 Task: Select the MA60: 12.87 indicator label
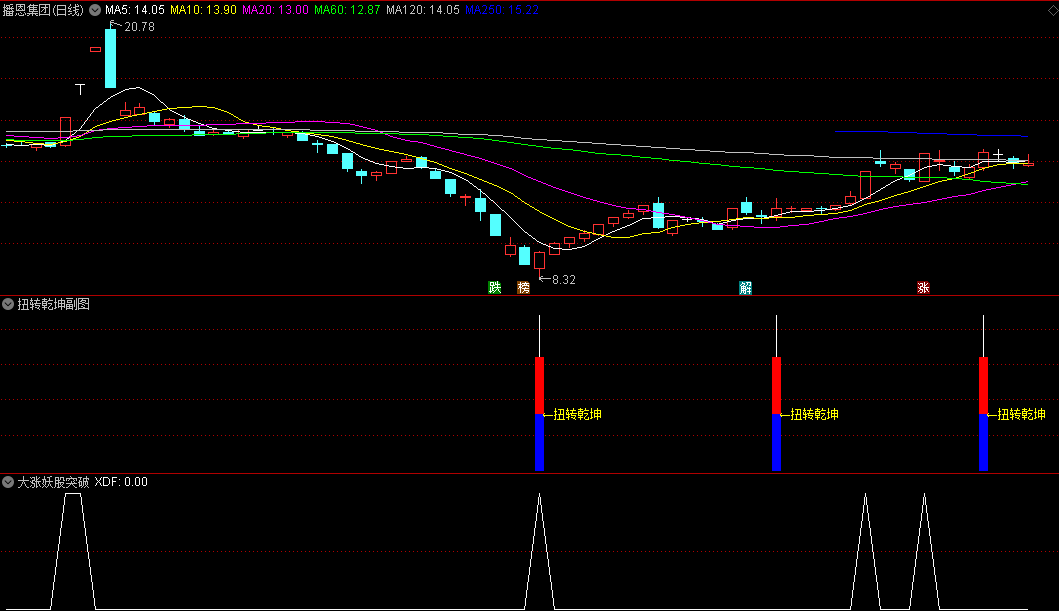[x=347, y=10]
